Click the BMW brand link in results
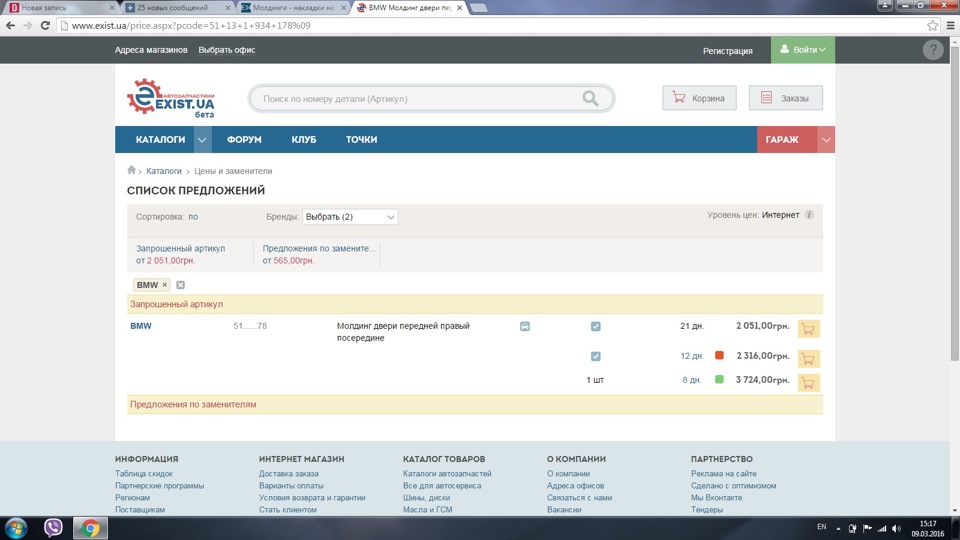This screenshot has width=960, height=540. [x=141, y=326]
